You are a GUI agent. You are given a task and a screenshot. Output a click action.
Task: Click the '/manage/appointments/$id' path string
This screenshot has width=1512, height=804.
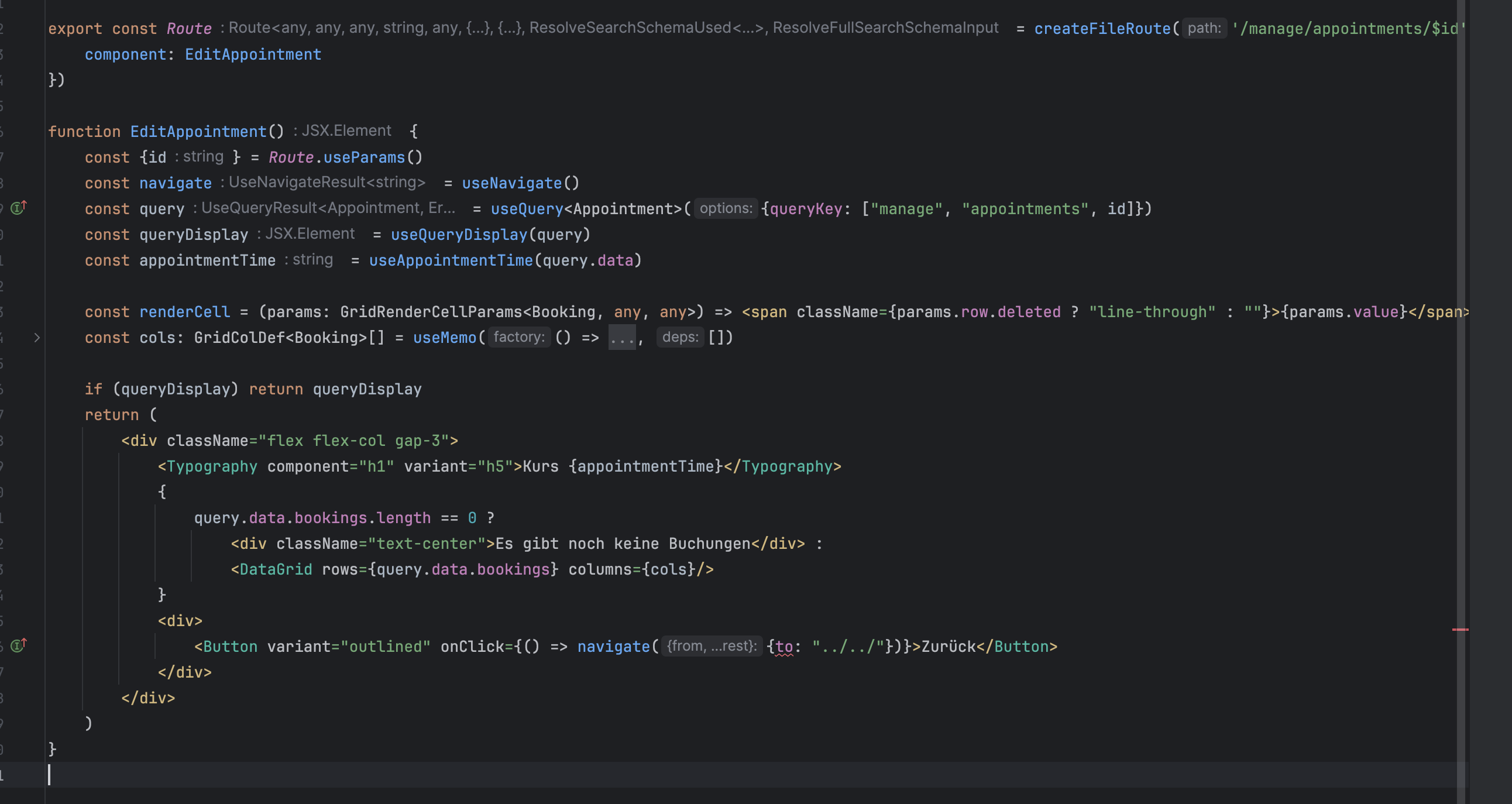[x=1348, y=29]
